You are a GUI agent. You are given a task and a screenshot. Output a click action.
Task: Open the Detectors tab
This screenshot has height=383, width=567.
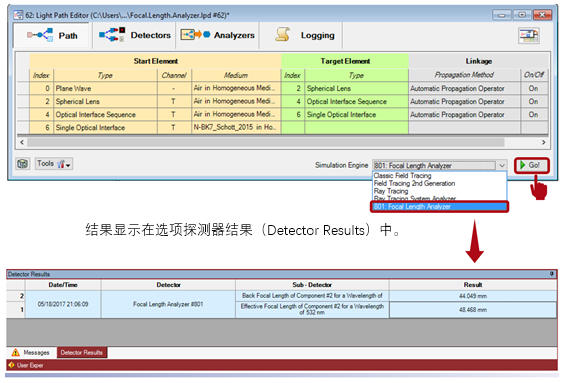coord(134,35)
